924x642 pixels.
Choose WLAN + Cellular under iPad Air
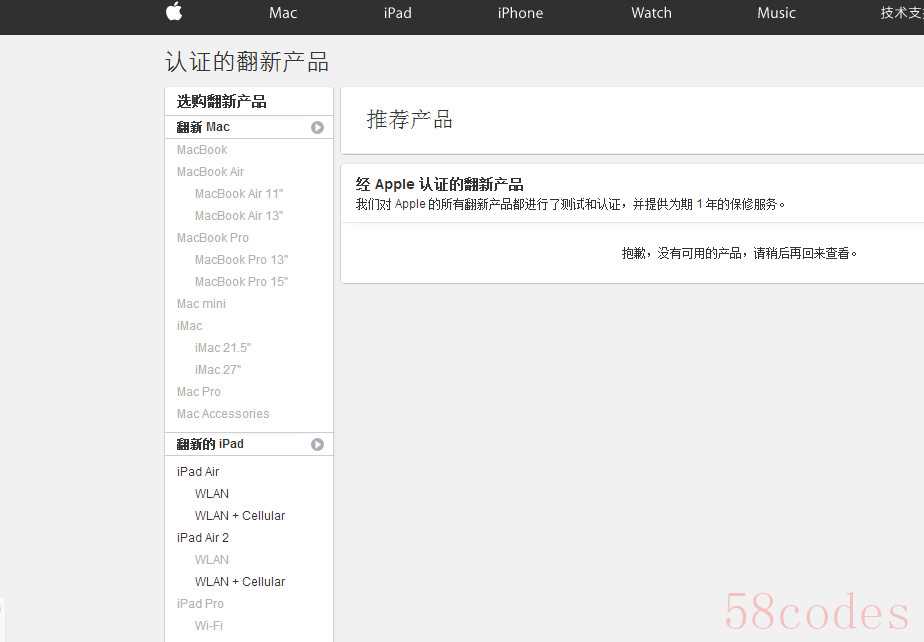(240, 516)
